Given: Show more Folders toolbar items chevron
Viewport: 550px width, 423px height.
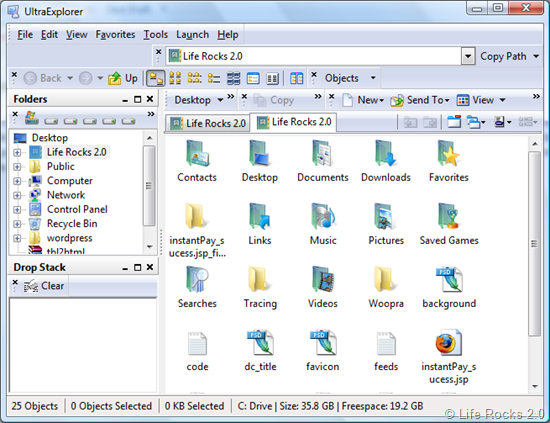Looking at the screenshot, I should pos(151,114).
